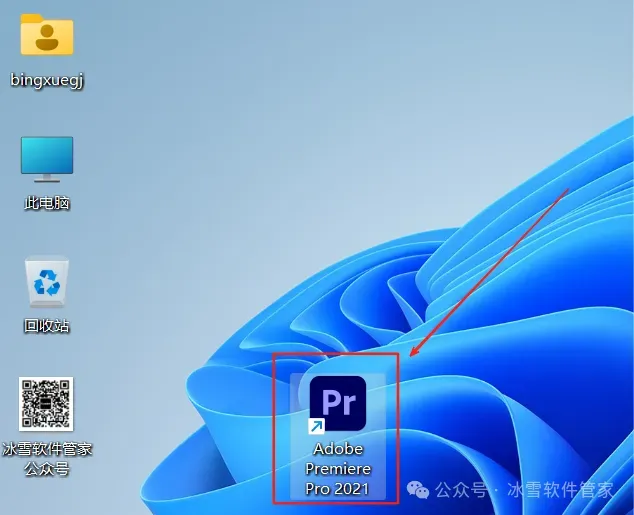
Task: Open the 回收站 recycle bin icon
Action: tap(47, 281)
